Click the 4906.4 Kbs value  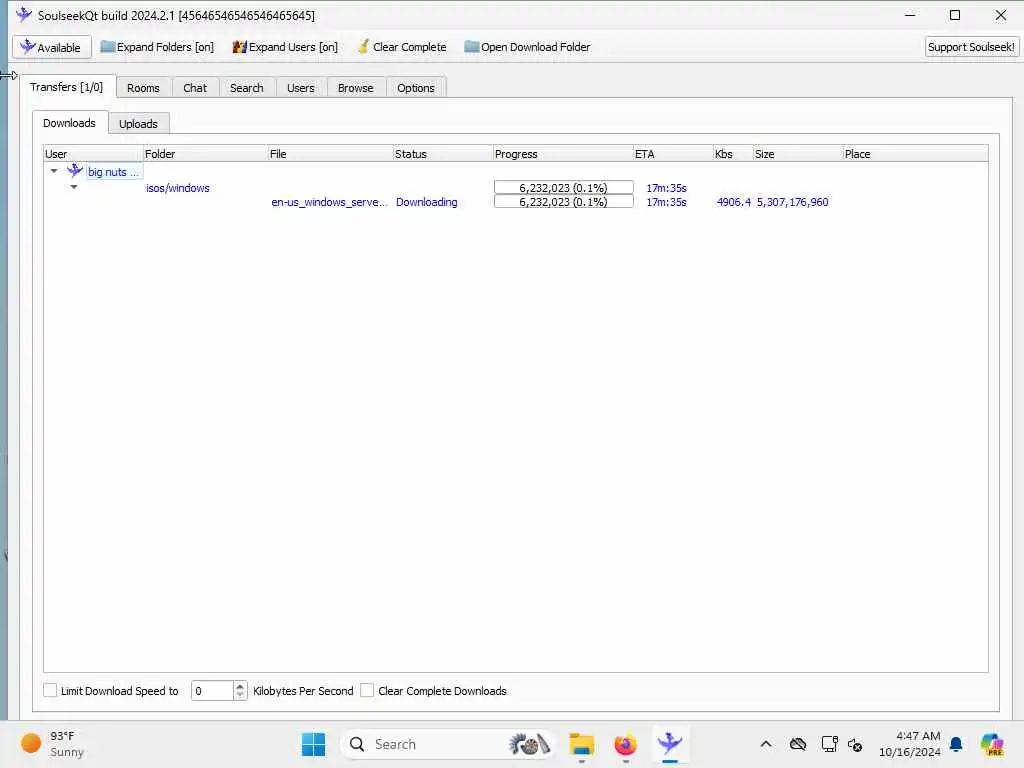733,202
